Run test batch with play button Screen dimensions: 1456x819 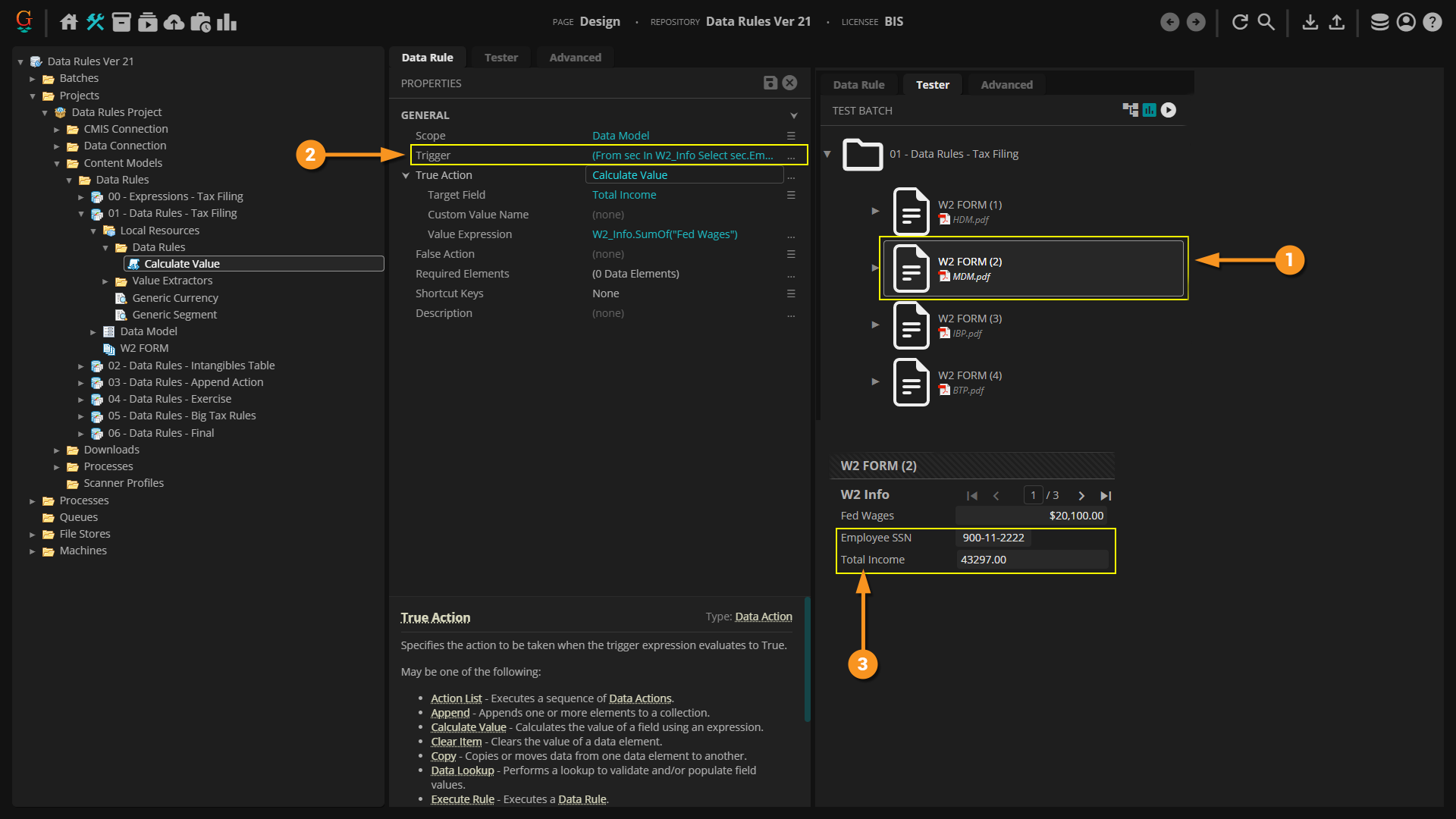tap(1169, 110)
